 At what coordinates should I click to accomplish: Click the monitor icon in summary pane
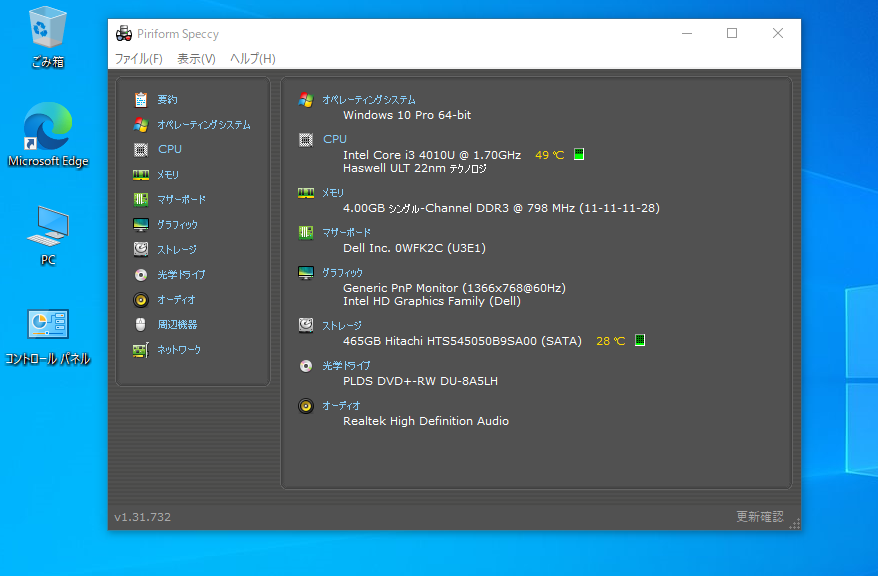pos(306,273)
